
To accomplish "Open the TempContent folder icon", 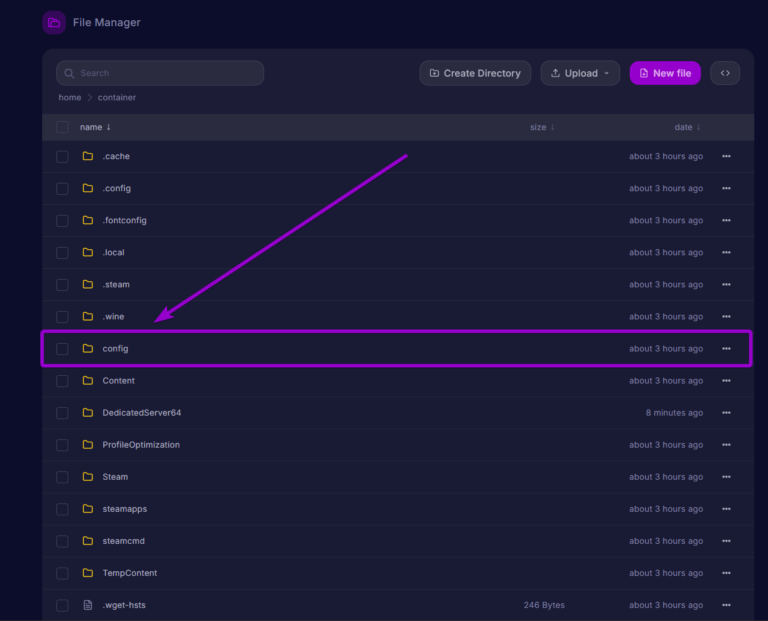I will coord(88,573).
